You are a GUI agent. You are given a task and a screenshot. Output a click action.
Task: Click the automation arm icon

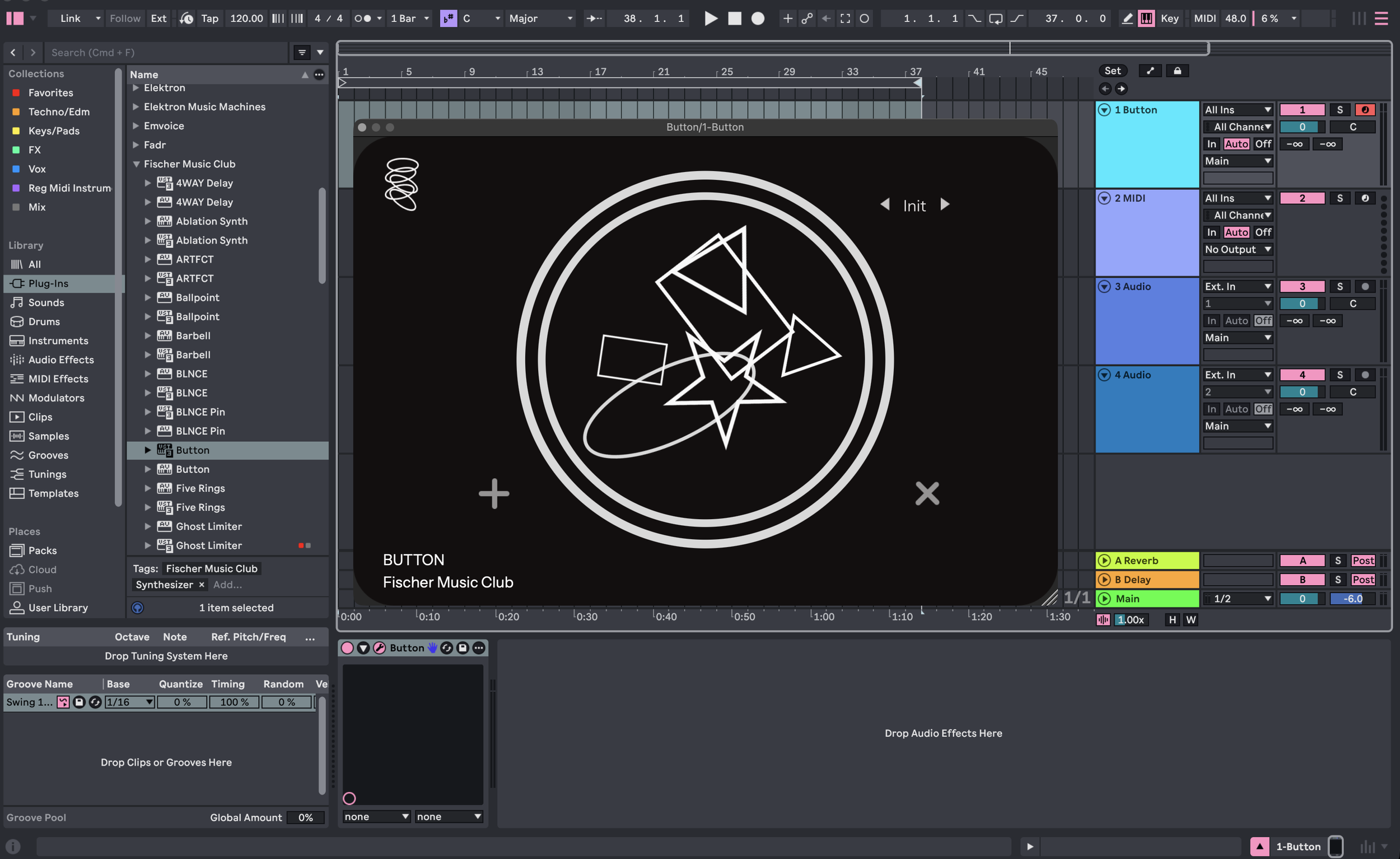pyautogui.click(x=807, y=18)
